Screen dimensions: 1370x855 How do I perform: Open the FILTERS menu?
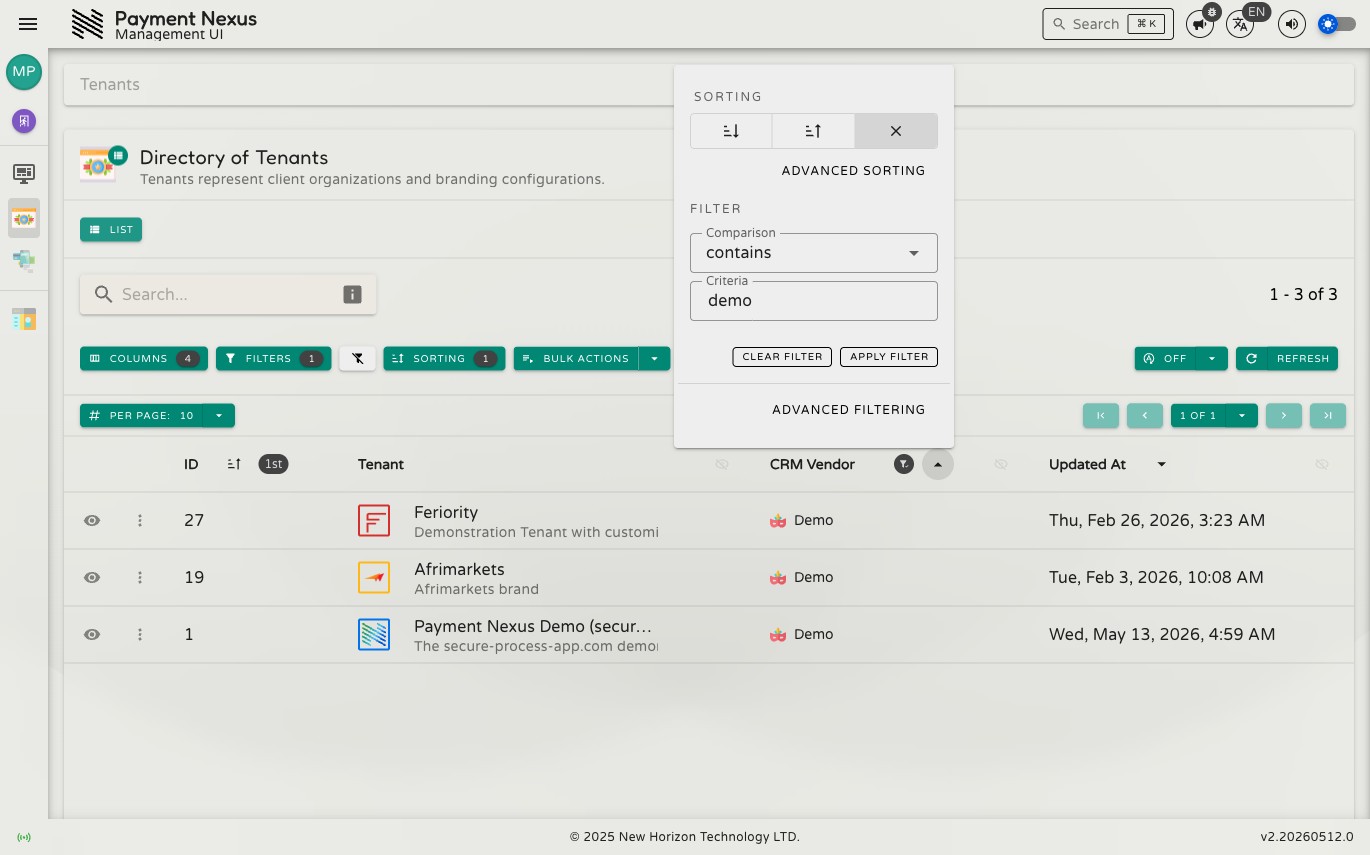tap(274, 358)
